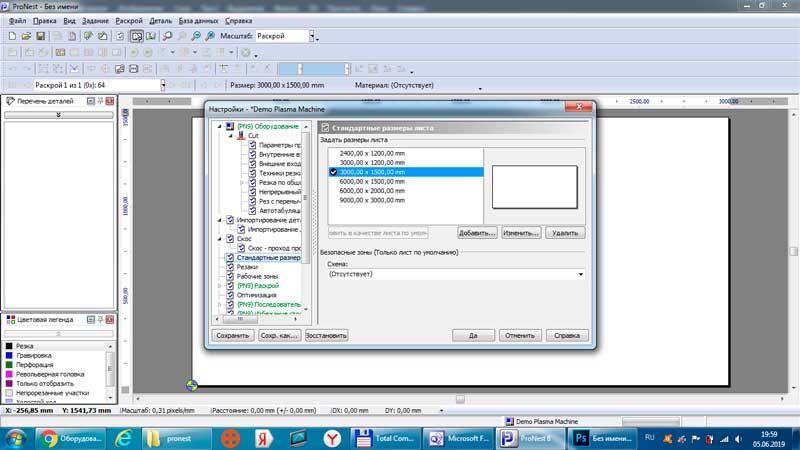Click the settings tree horizontal scrollbar

click(240, 319)
